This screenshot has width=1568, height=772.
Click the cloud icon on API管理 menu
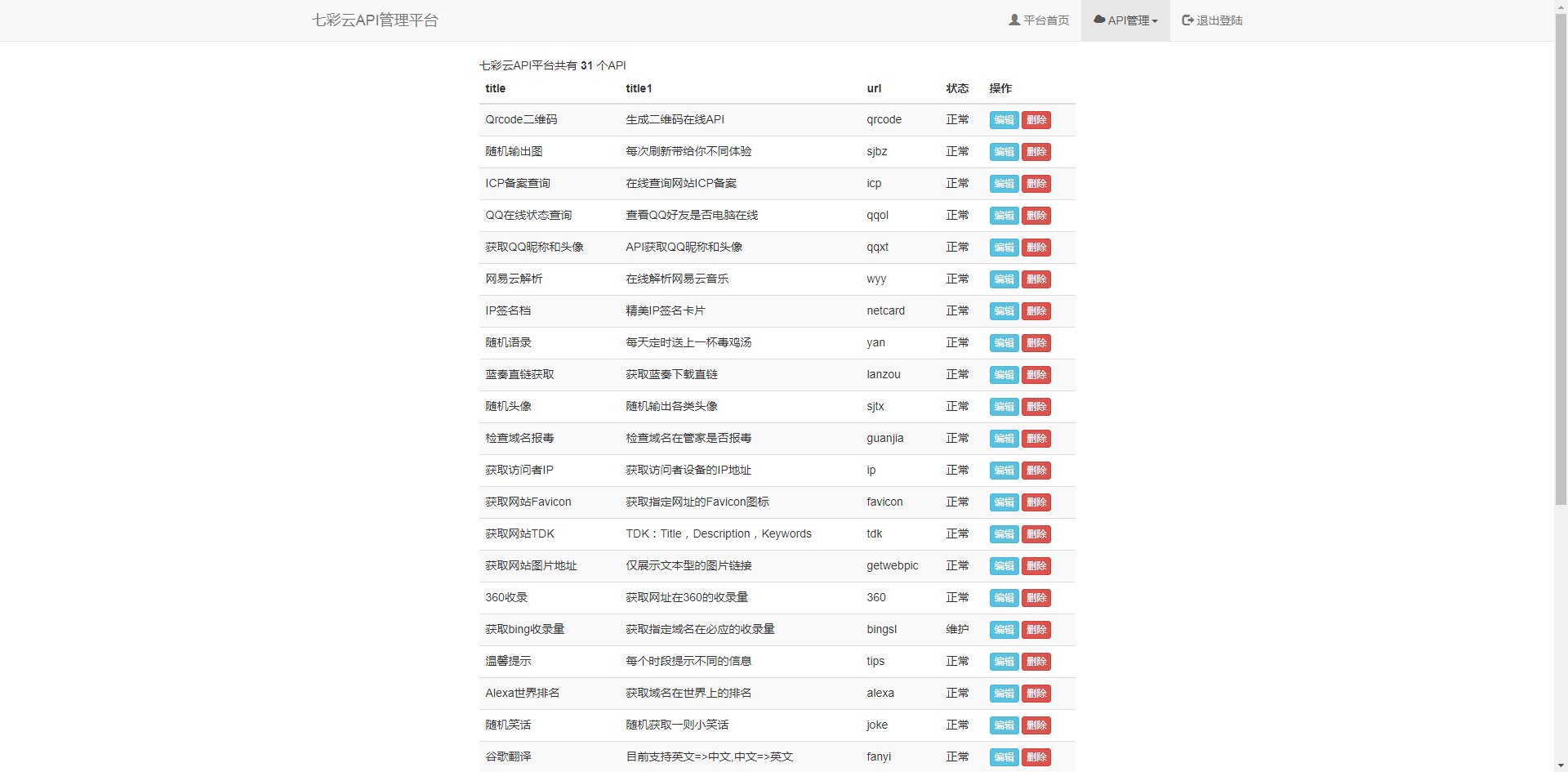coord(1098,20)
